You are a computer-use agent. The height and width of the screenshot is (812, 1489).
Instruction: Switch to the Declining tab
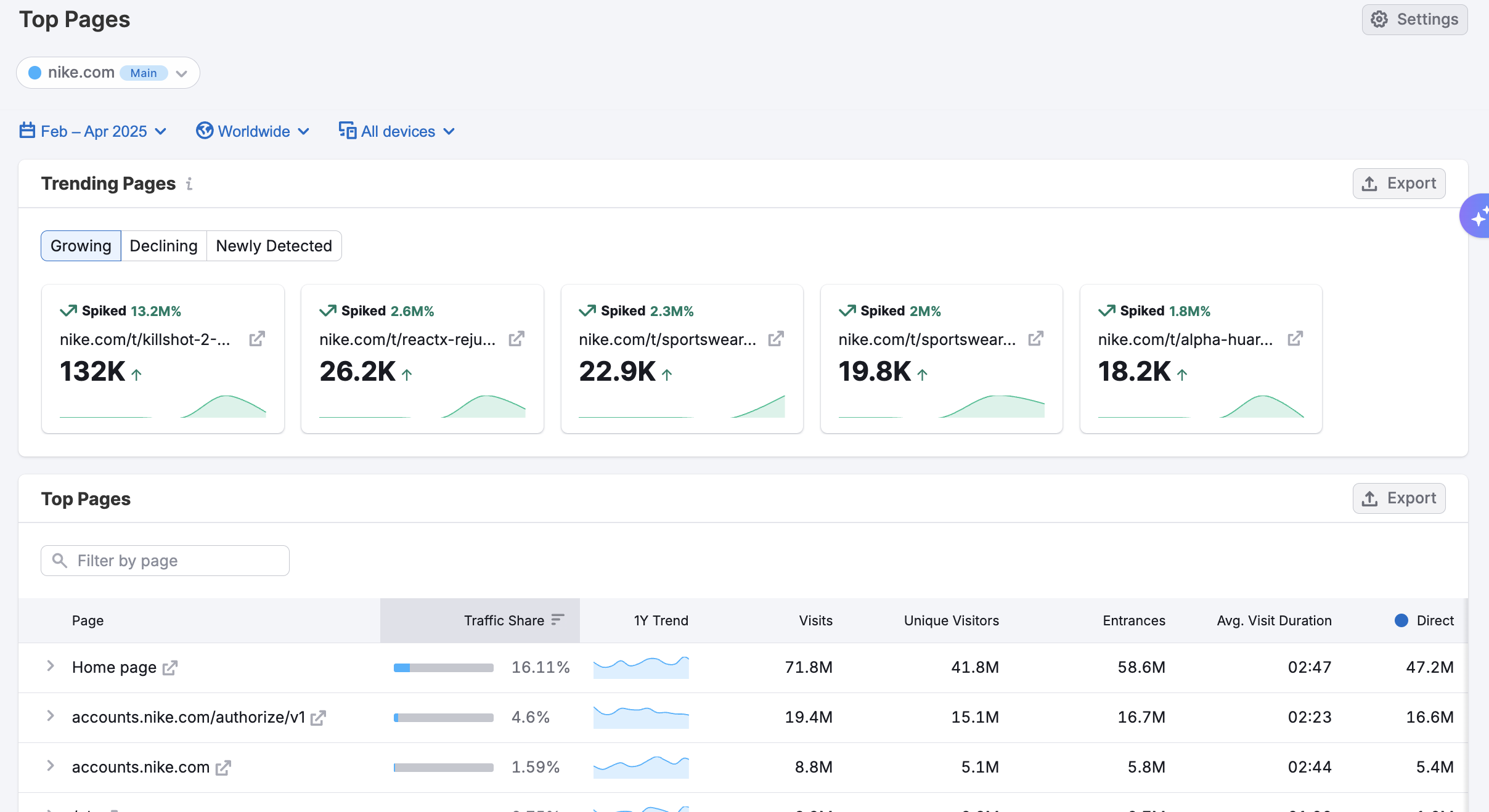[163, 246]
